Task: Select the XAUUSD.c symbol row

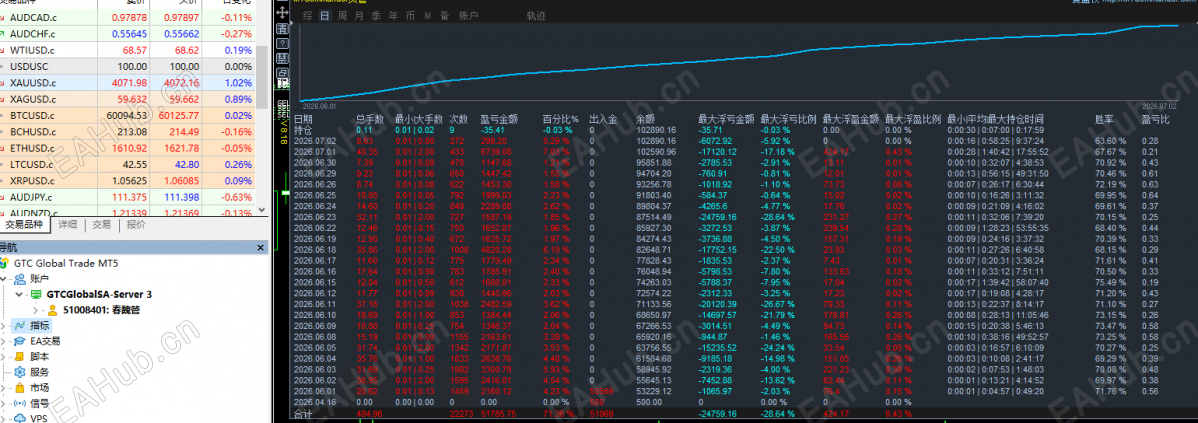Action: [128, 82]
